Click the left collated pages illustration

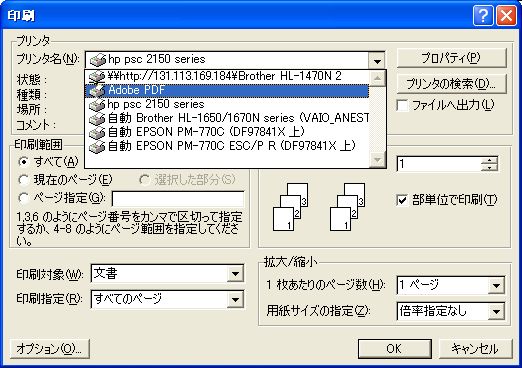click(290, 207)
